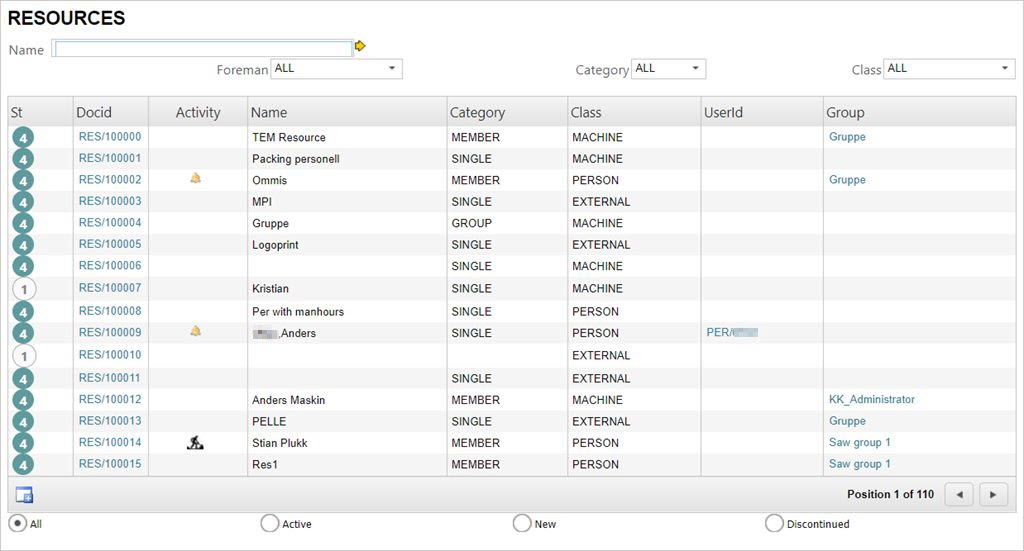Click the grid export icon in table footer
The height and width of the screenshot is (551, 1024).
click(x=24, y=494)
